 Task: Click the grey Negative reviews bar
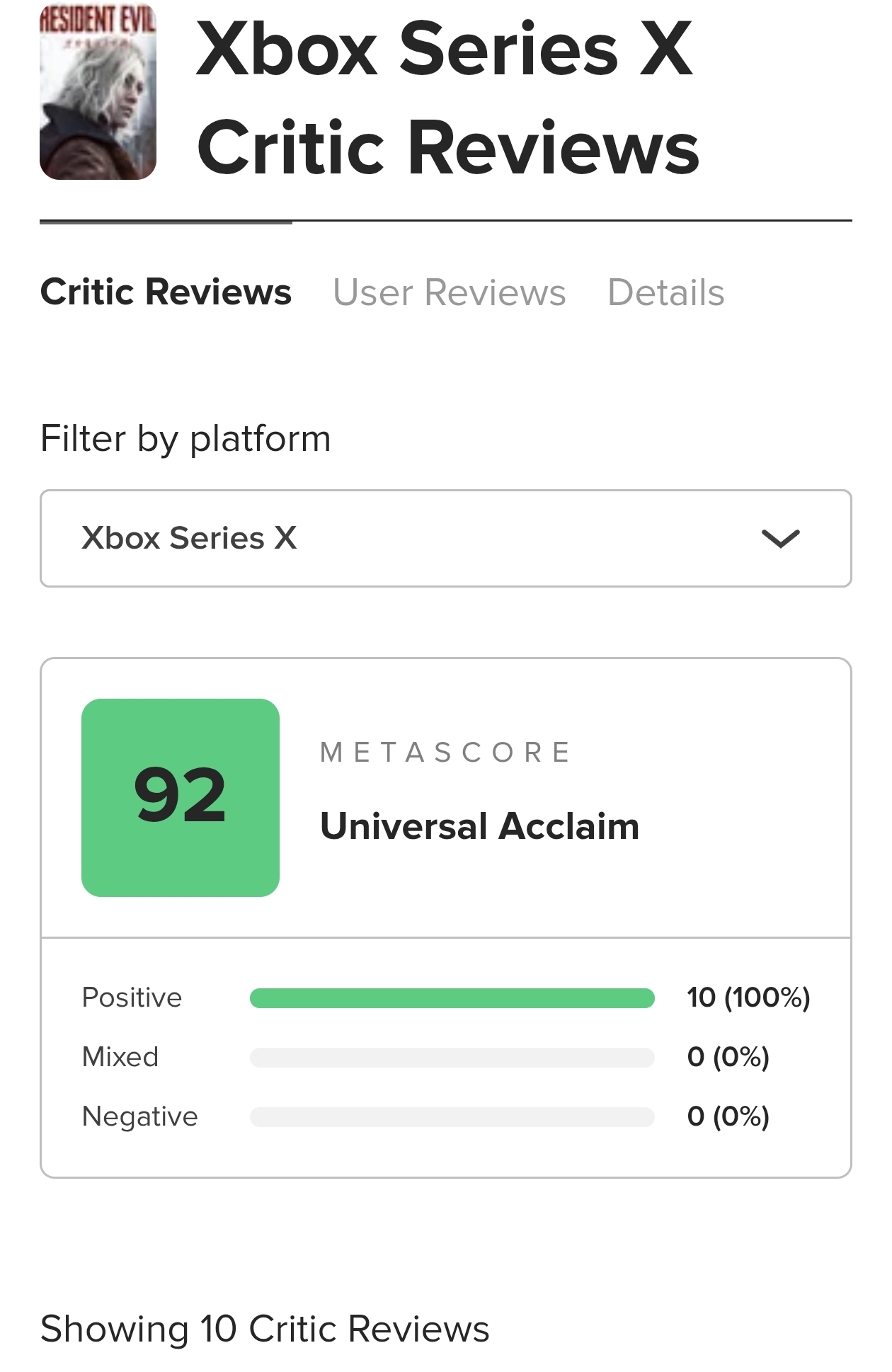(452, 1117)
